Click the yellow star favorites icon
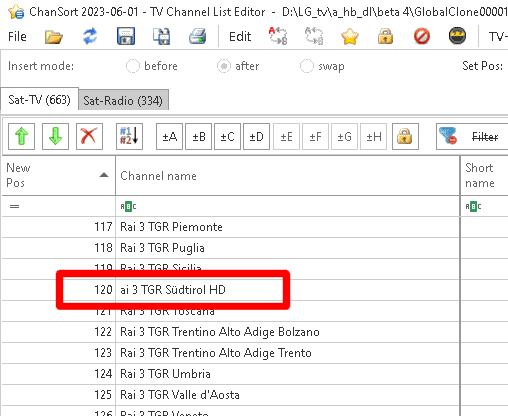This screenshot has height=416, width=508. 350,36
